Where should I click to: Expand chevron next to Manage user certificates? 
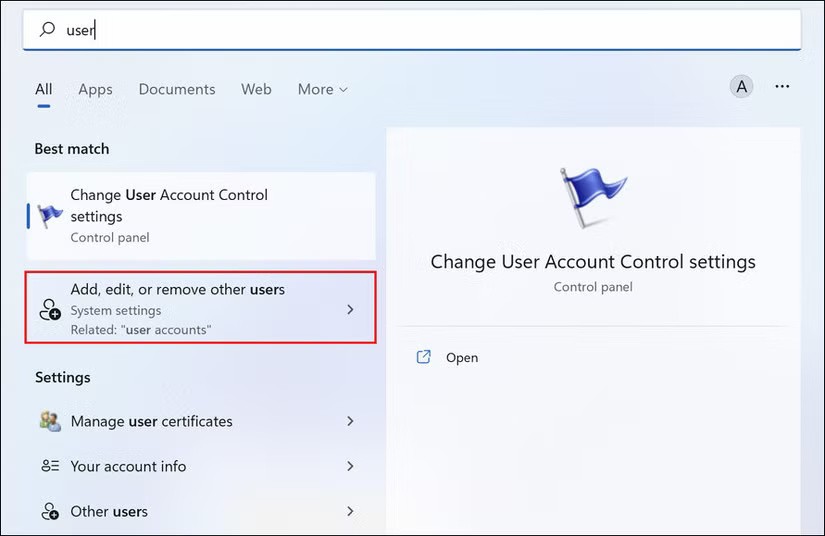pyautogui.click(x=350, y=421)
